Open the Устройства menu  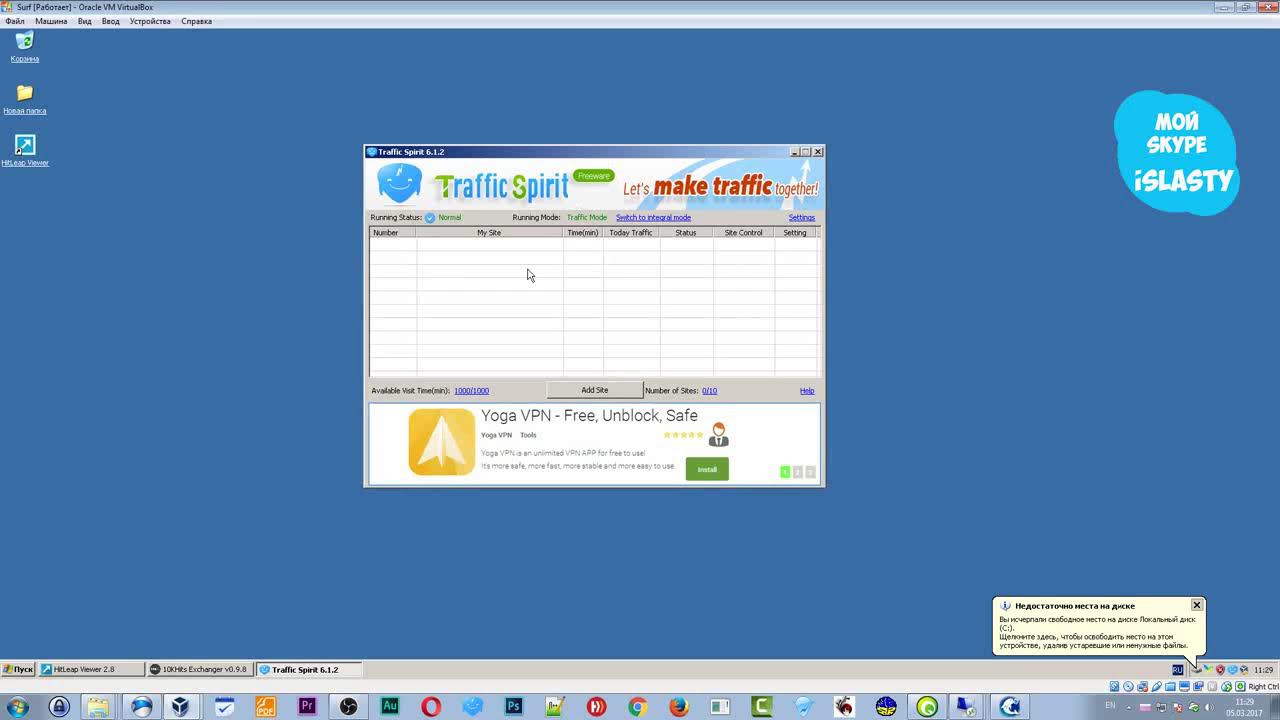(150, 21)
